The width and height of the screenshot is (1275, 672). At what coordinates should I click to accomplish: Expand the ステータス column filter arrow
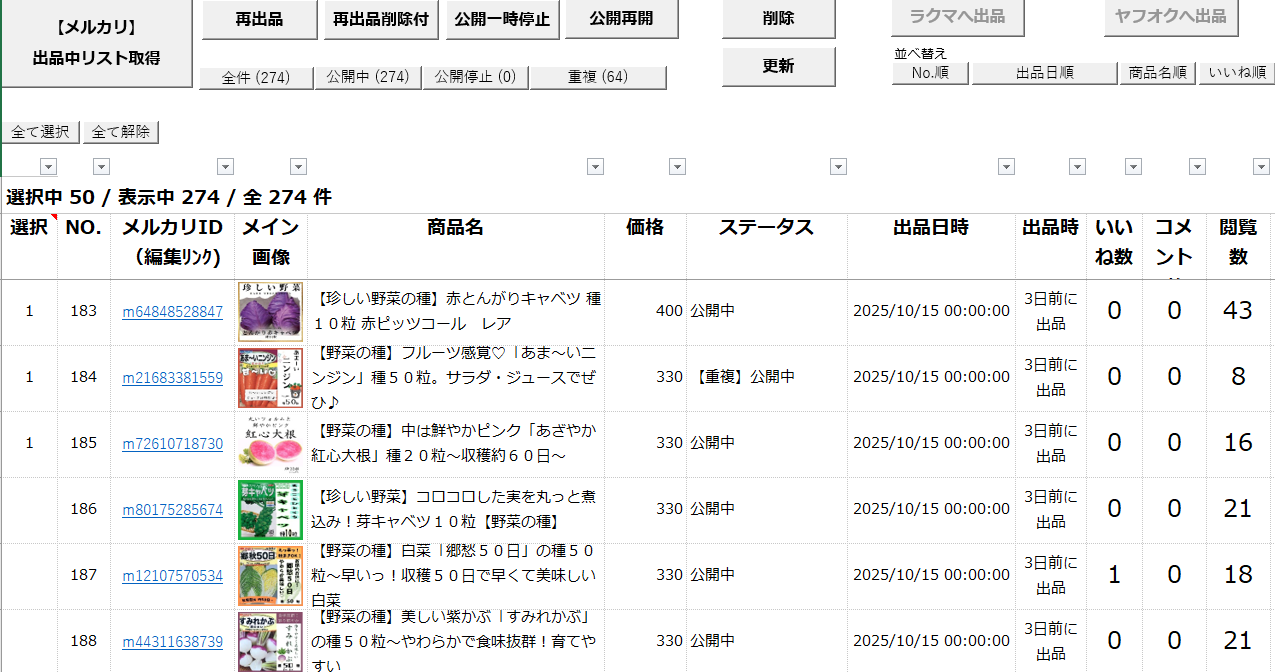838,167
